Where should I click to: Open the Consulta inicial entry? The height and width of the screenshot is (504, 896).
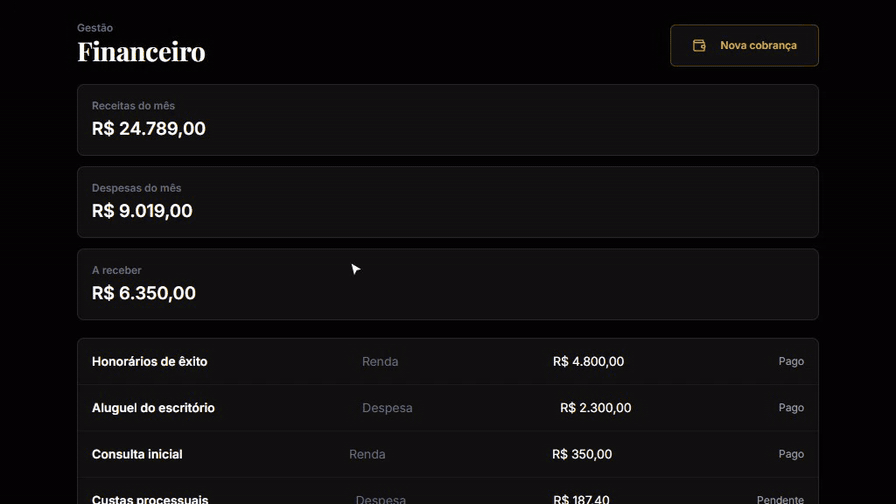click(447, 454)
